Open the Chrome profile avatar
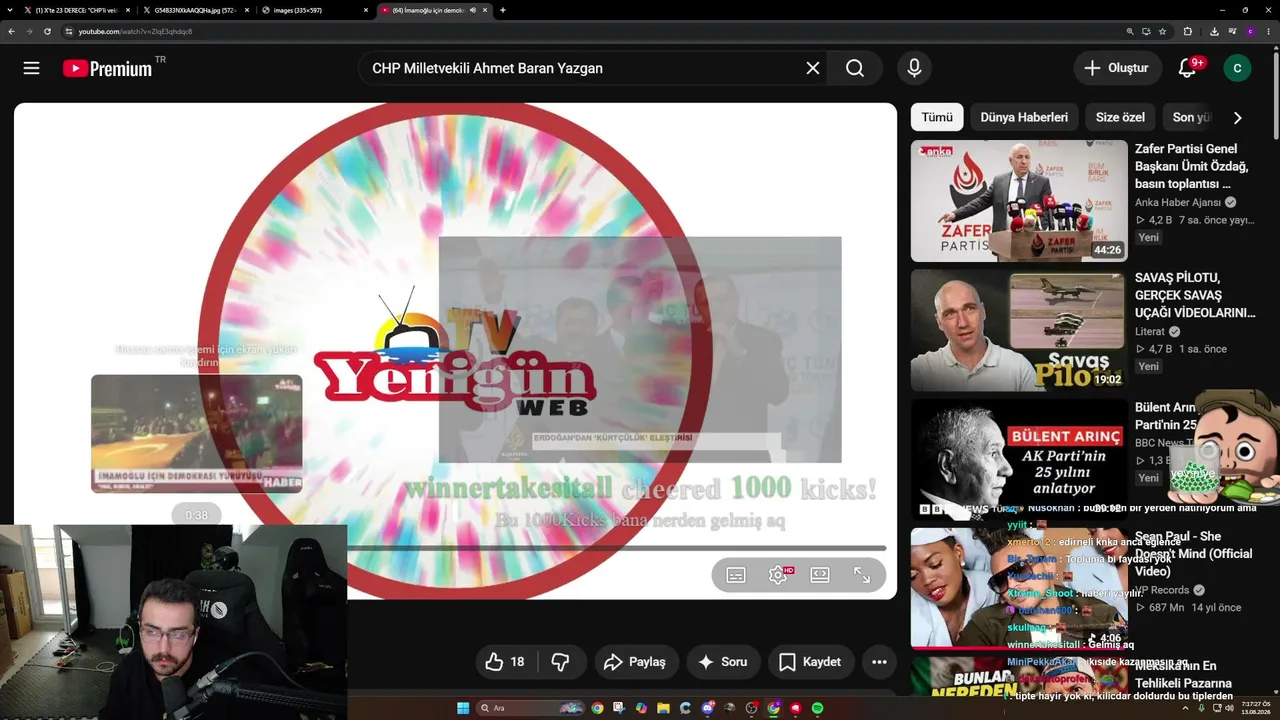Viewport: 1280px width, 720px height. click(1250, 31)
